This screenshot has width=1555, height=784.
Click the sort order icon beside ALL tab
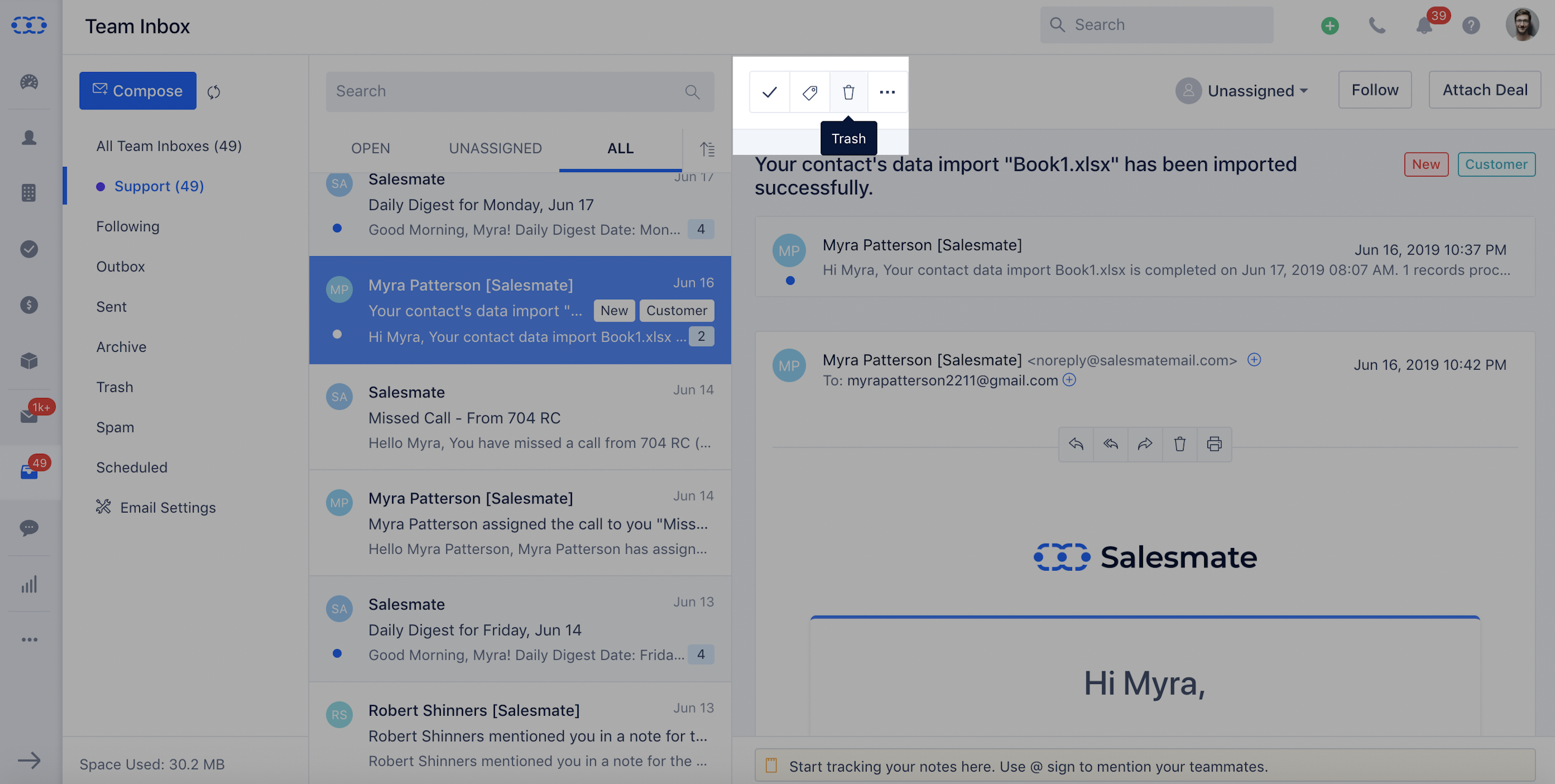(x=708, y=148)
